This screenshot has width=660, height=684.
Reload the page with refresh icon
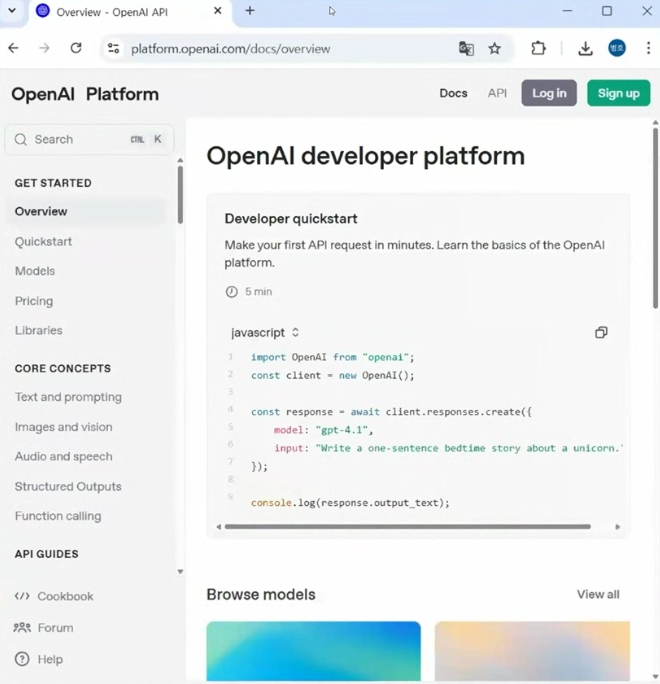(76, 48)
